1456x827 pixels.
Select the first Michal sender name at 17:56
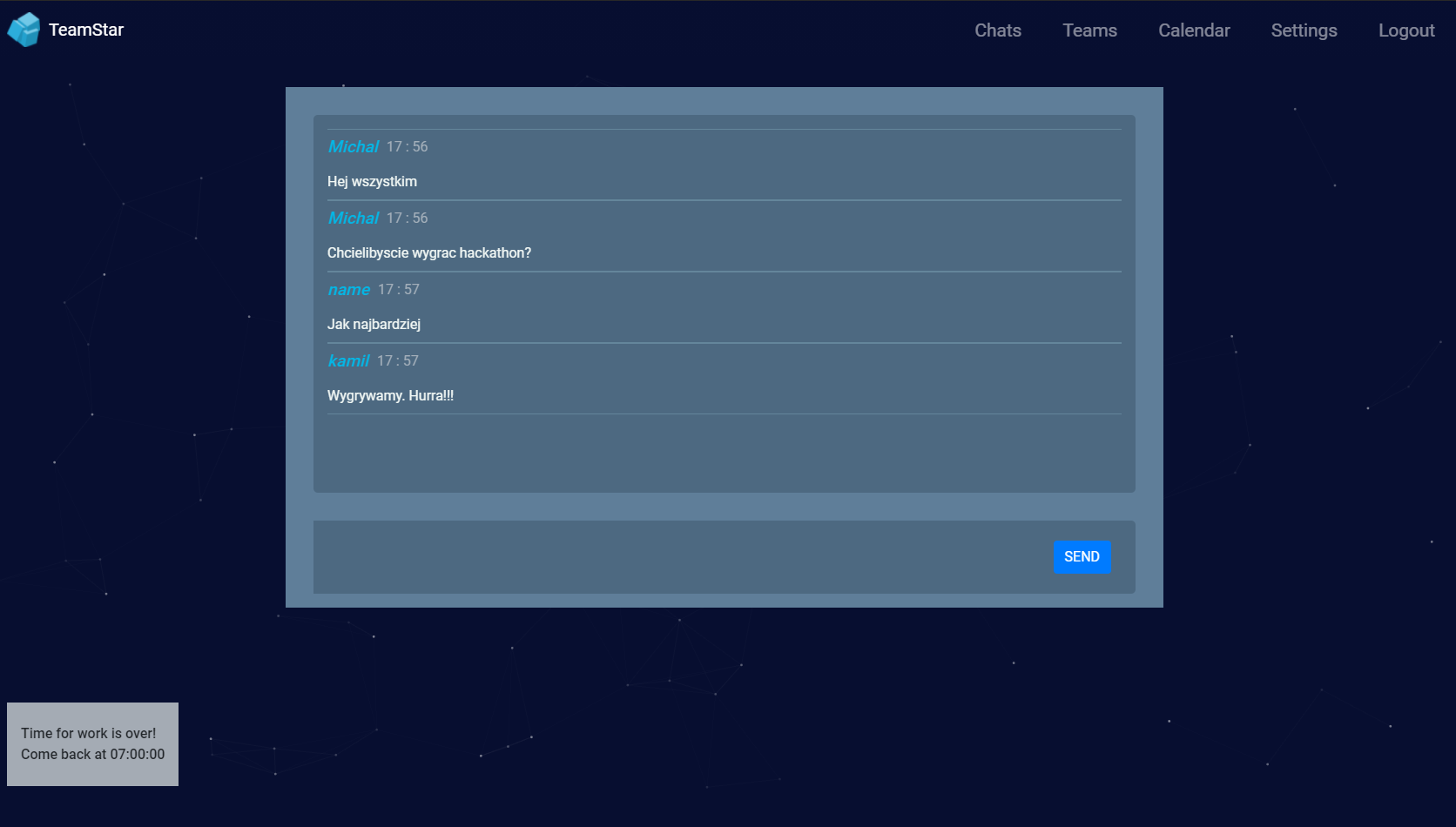tap(354, 146)
